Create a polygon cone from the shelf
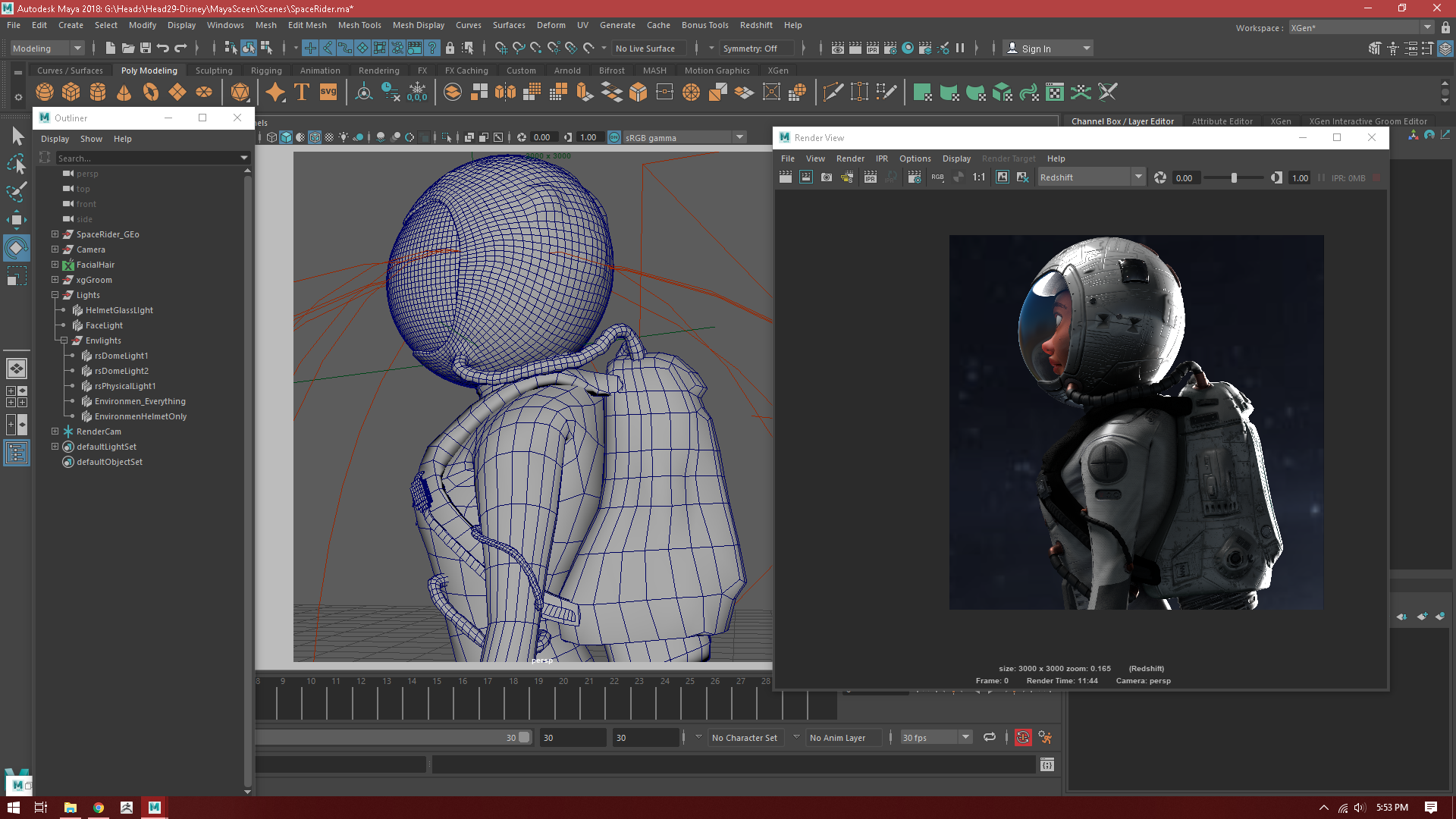 click(124, 93)
